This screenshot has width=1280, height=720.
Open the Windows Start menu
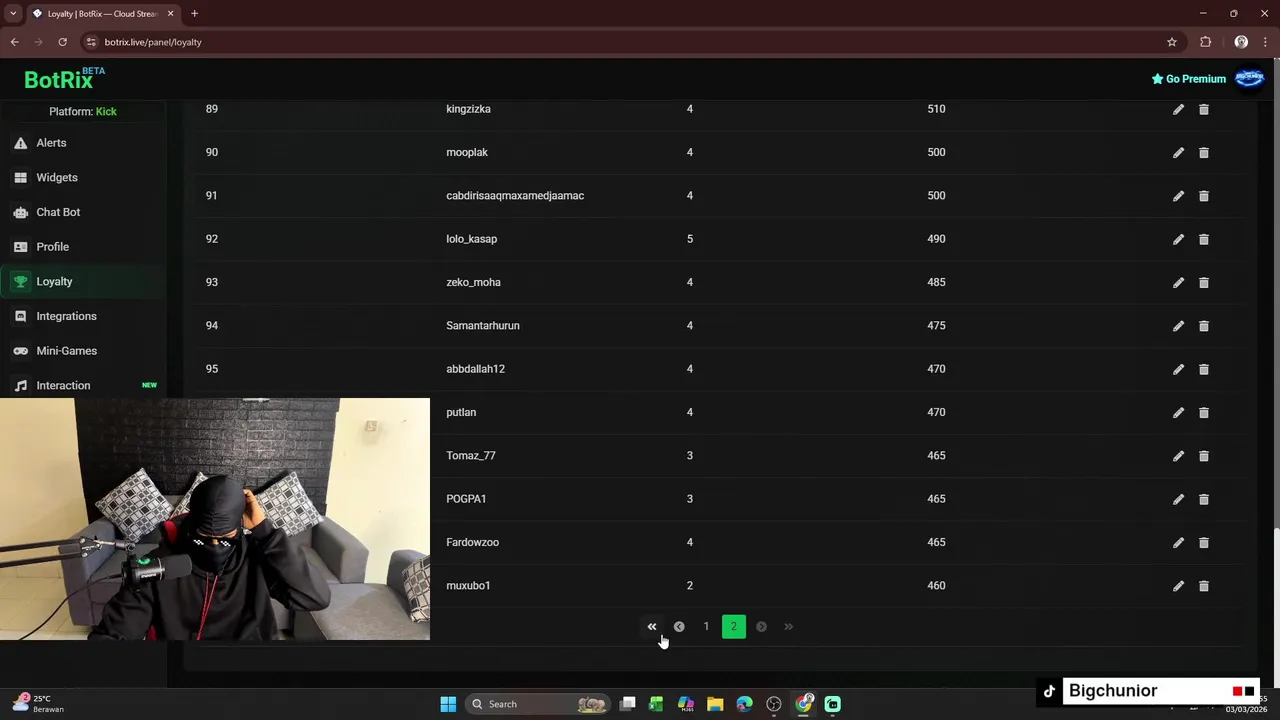[x=448, y=704]
